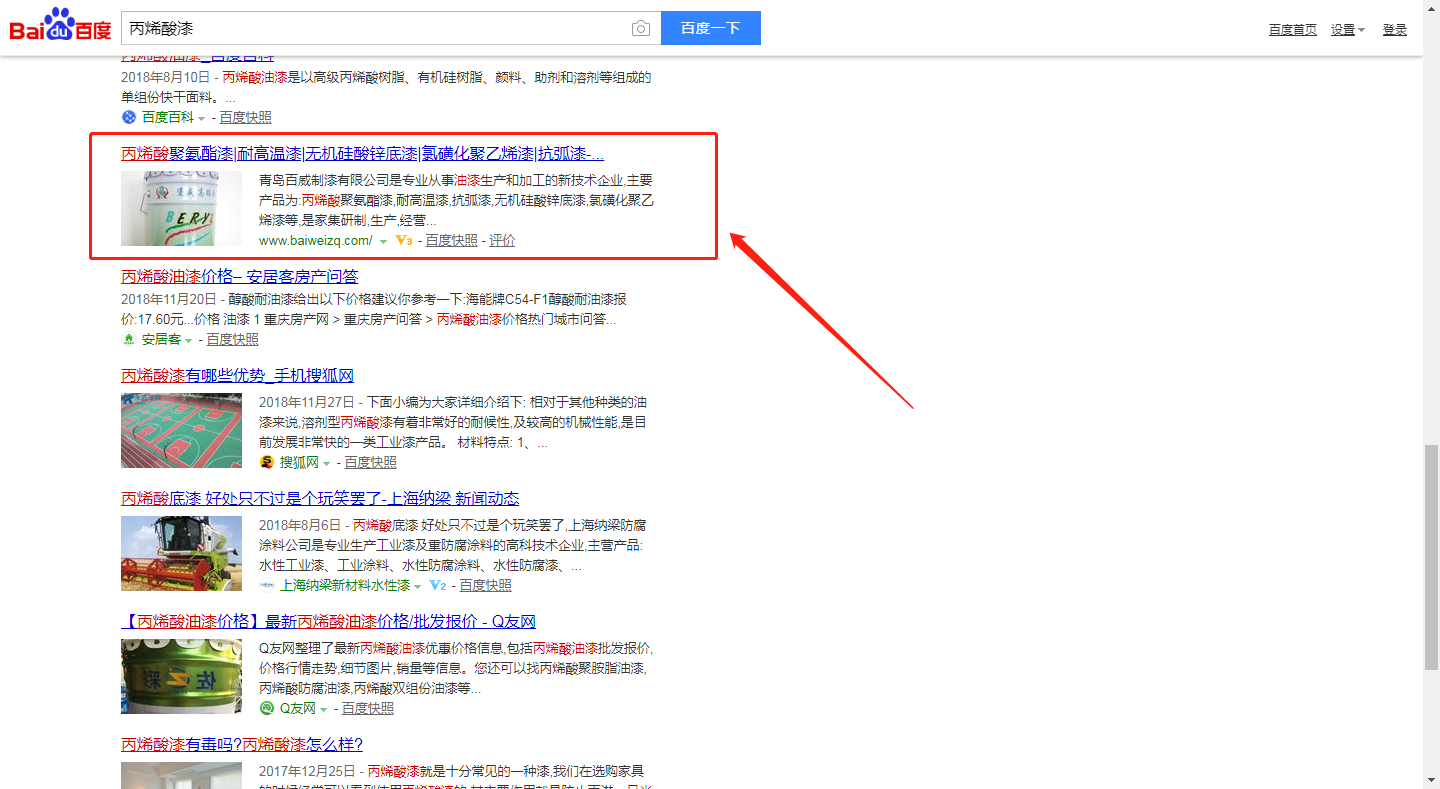
Task: Click the 百度一下 search button
Action: pyautogui.click(x=711, y=28)
